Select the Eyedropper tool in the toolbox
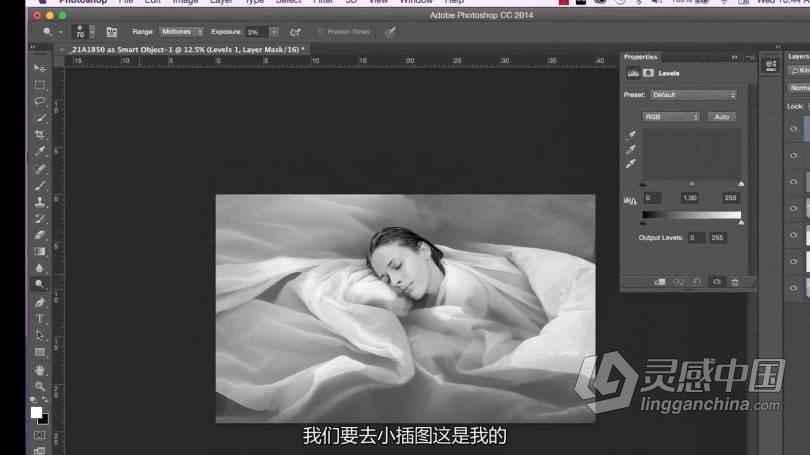The width and height of the screenshot is (810, 455). pos(40,151)
